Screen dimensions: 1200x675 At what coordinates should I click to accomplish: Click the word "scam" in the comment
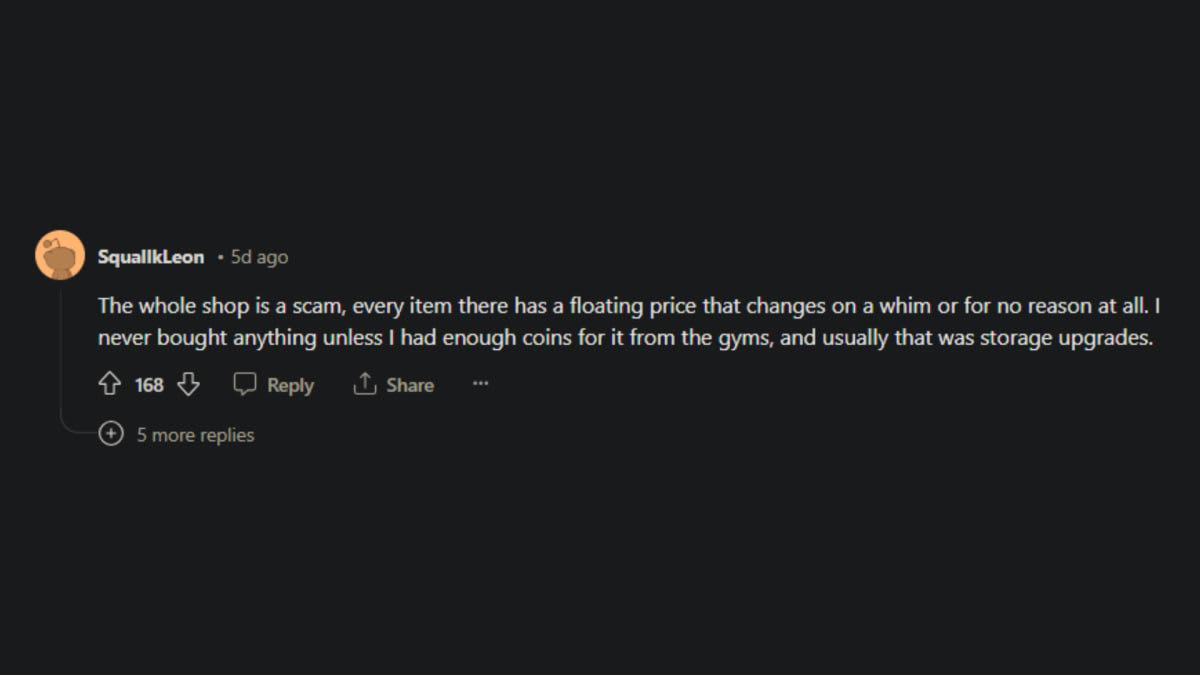coord(319,305)
